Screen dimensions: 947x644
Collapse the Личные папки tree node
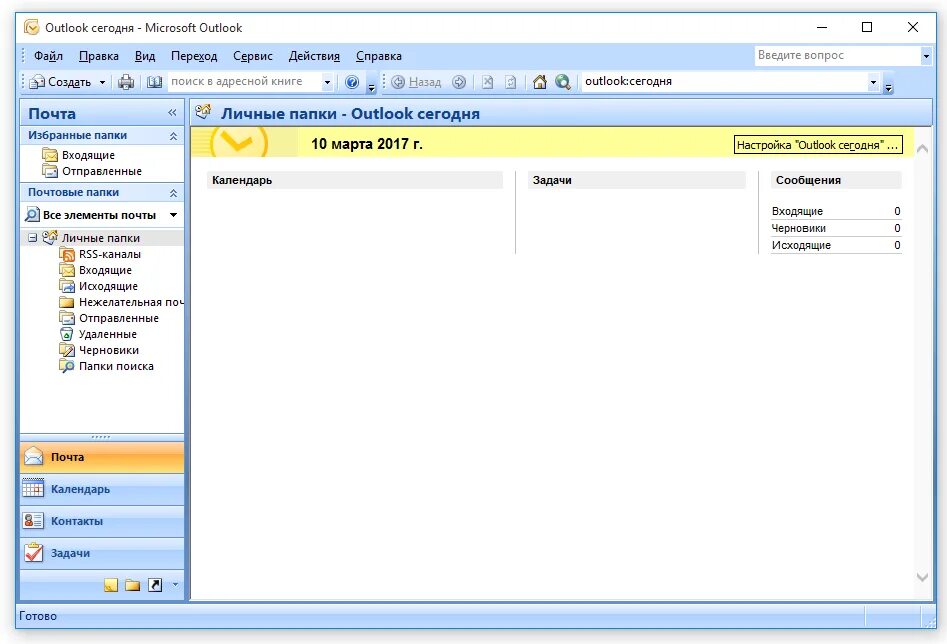pyautogui.click(x=33, y=238)
